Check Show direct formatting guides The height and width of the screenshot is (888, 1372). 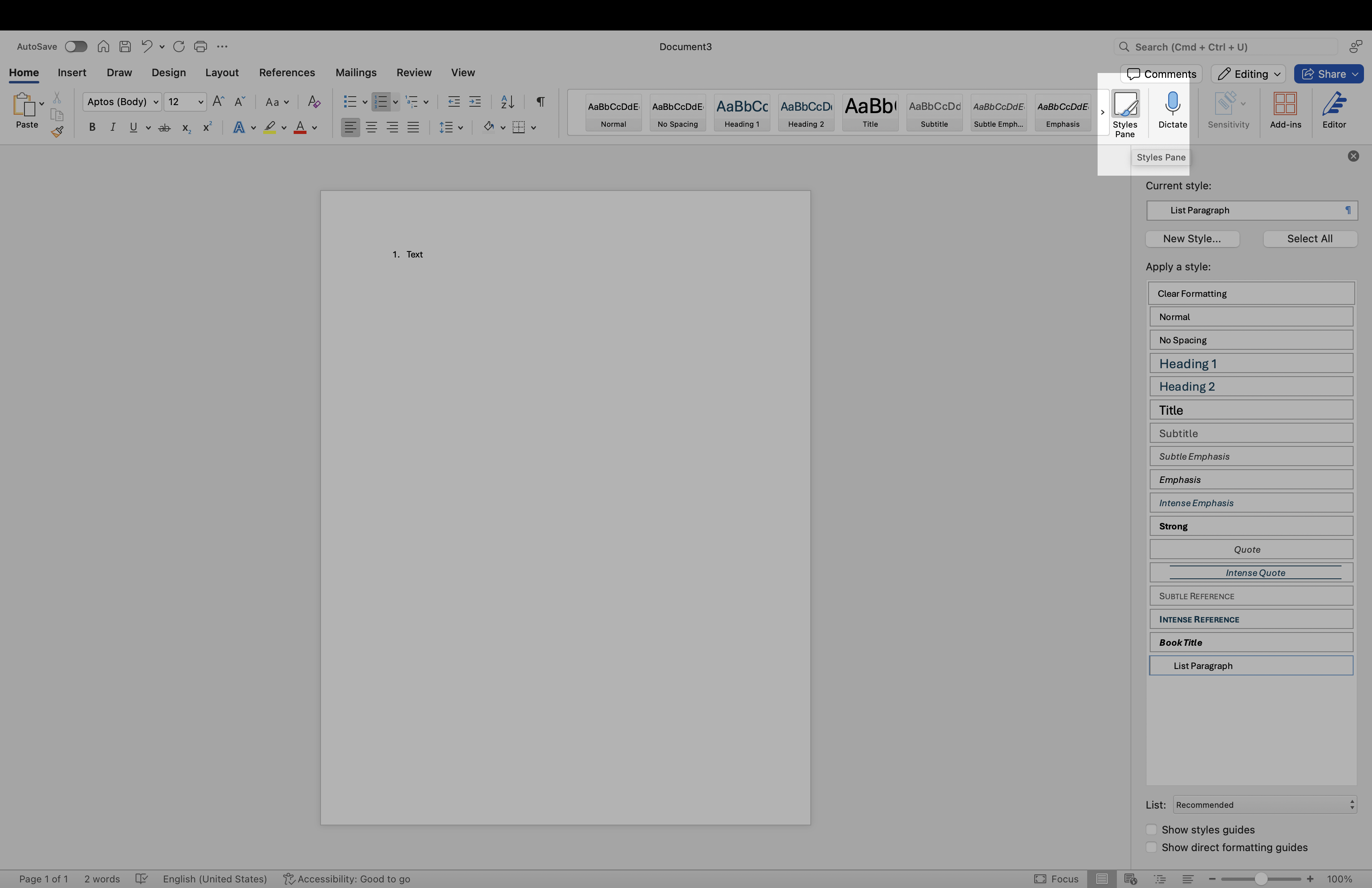pos(1151,847)
